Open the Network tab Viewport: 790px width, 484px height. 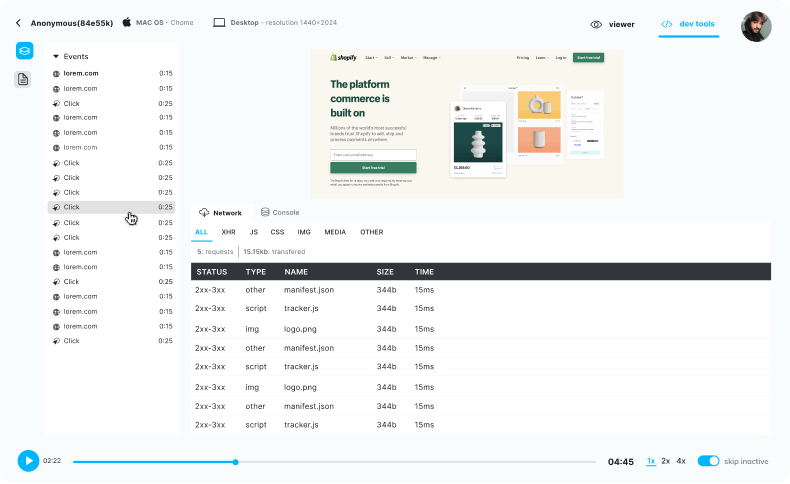click(220, 213)
